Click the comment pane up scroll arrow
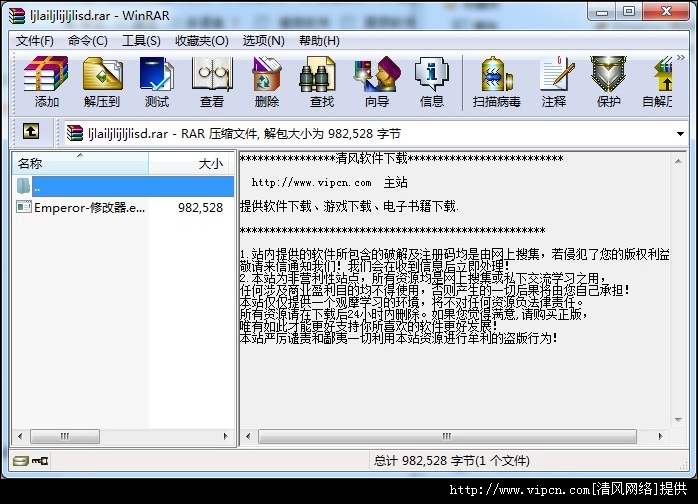 (678, 161)
